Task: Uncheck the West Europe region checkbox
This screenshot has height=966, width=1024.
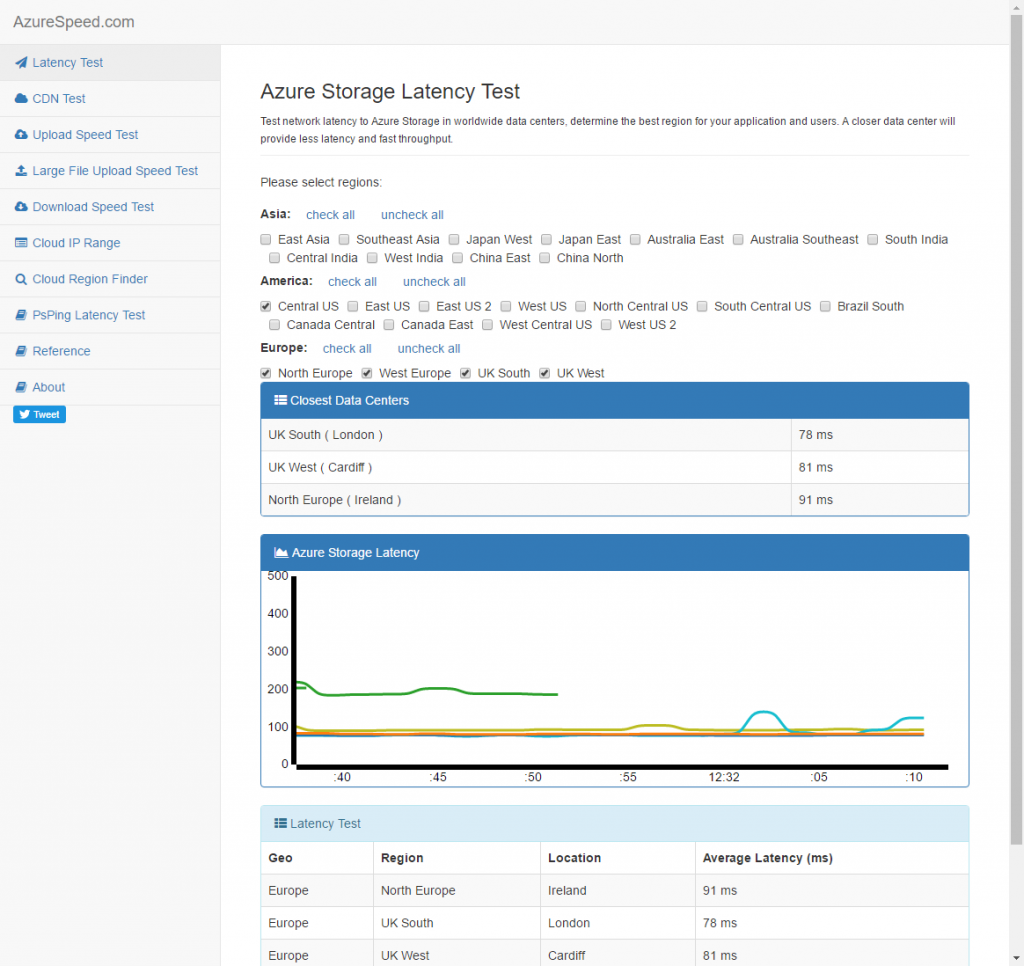Action: click(366, 372)
